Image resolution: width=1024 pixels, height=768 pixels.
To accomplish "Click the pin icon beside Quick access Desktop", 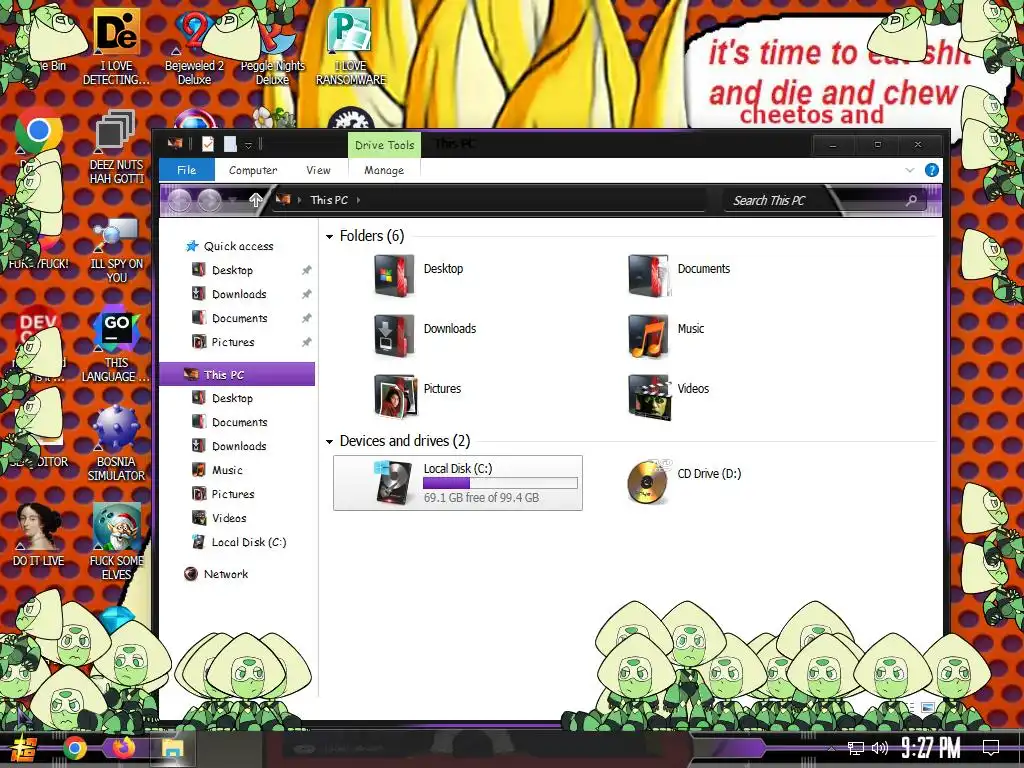I will 306,270.
